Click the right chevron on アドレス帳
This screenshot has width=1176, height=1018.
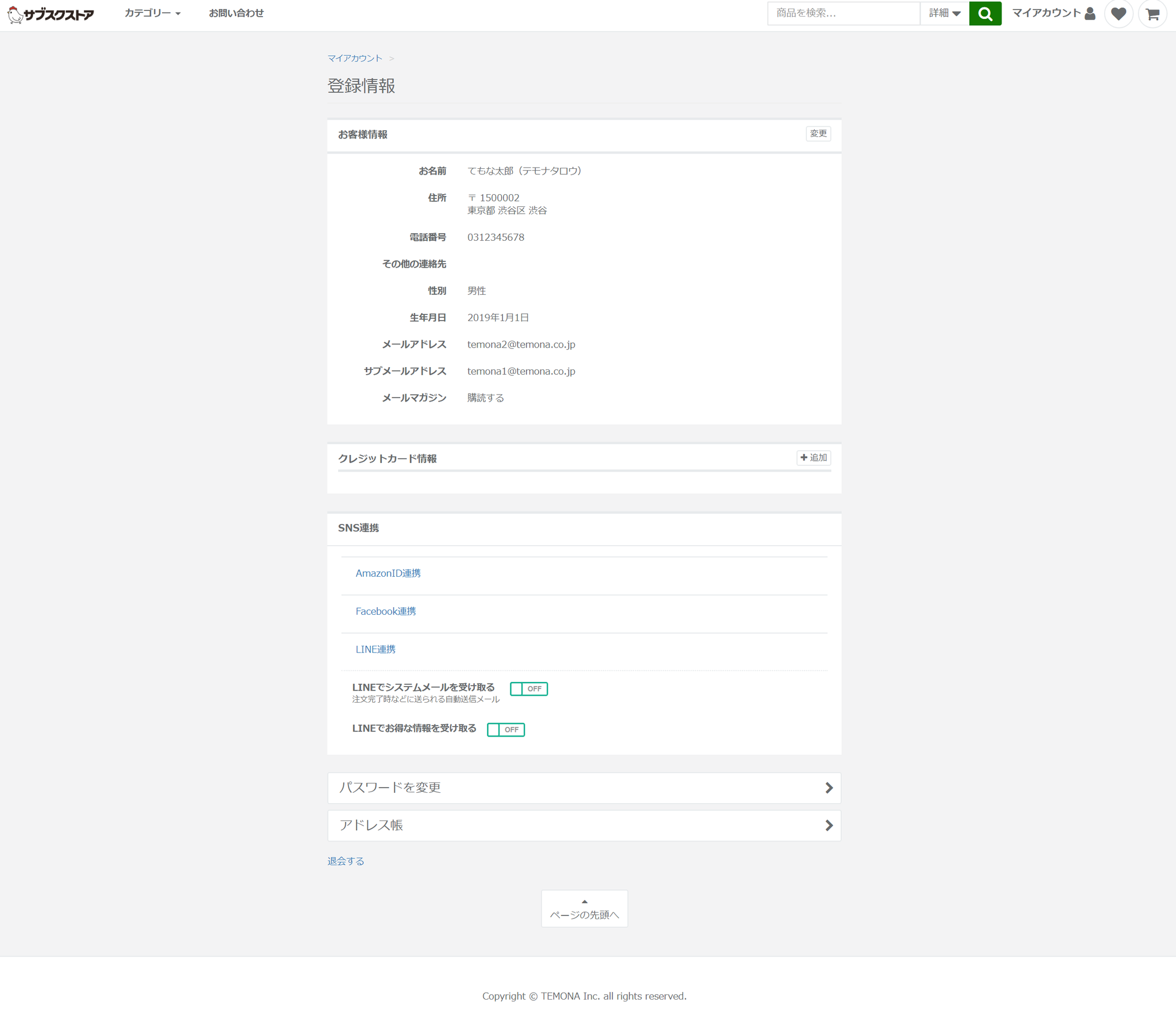(829, 826)
